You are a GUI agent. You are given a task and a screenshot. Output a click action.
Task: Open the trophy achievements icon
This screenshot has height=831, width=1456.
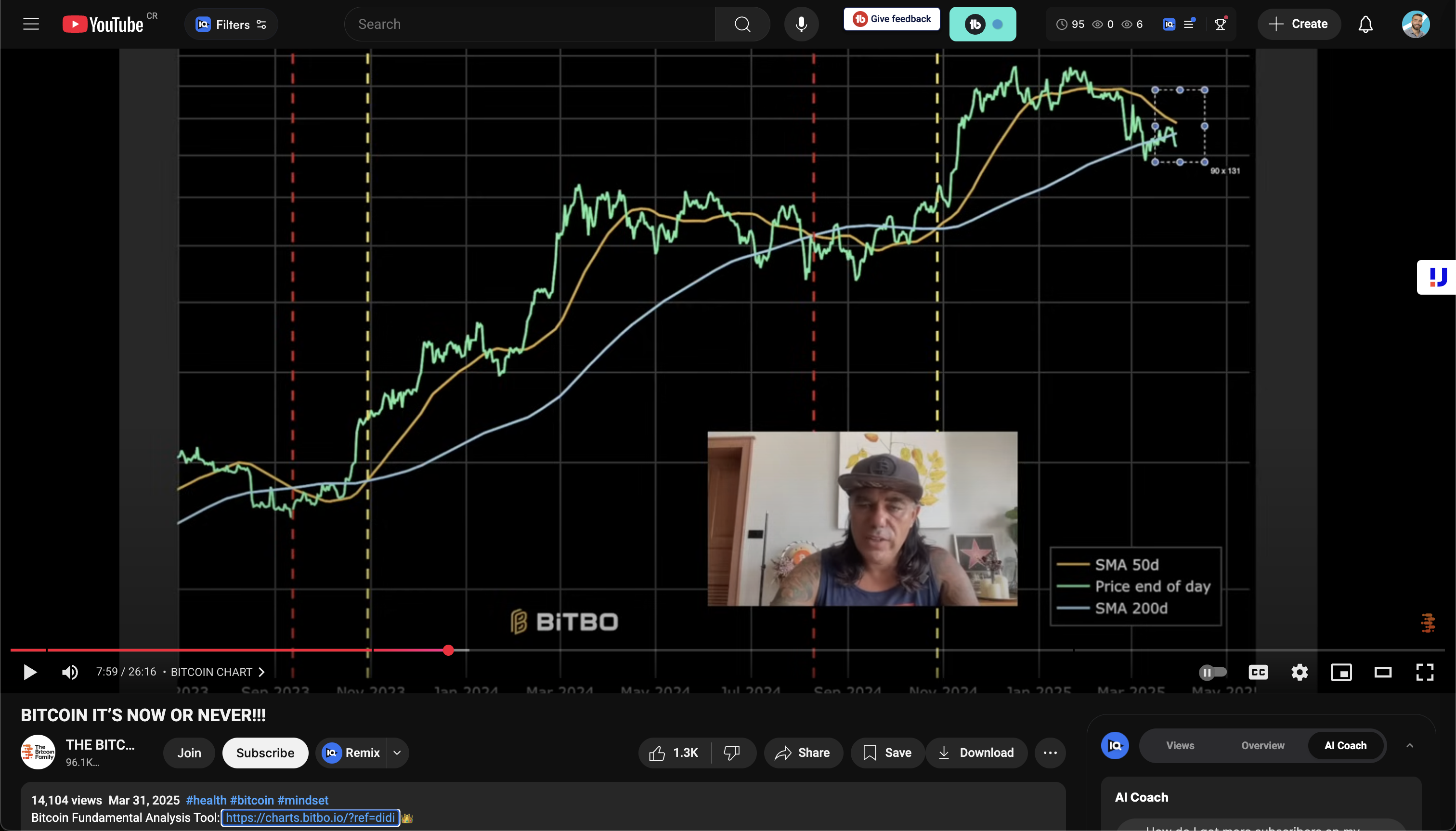pyautogui.click(x=1220, y=24)
